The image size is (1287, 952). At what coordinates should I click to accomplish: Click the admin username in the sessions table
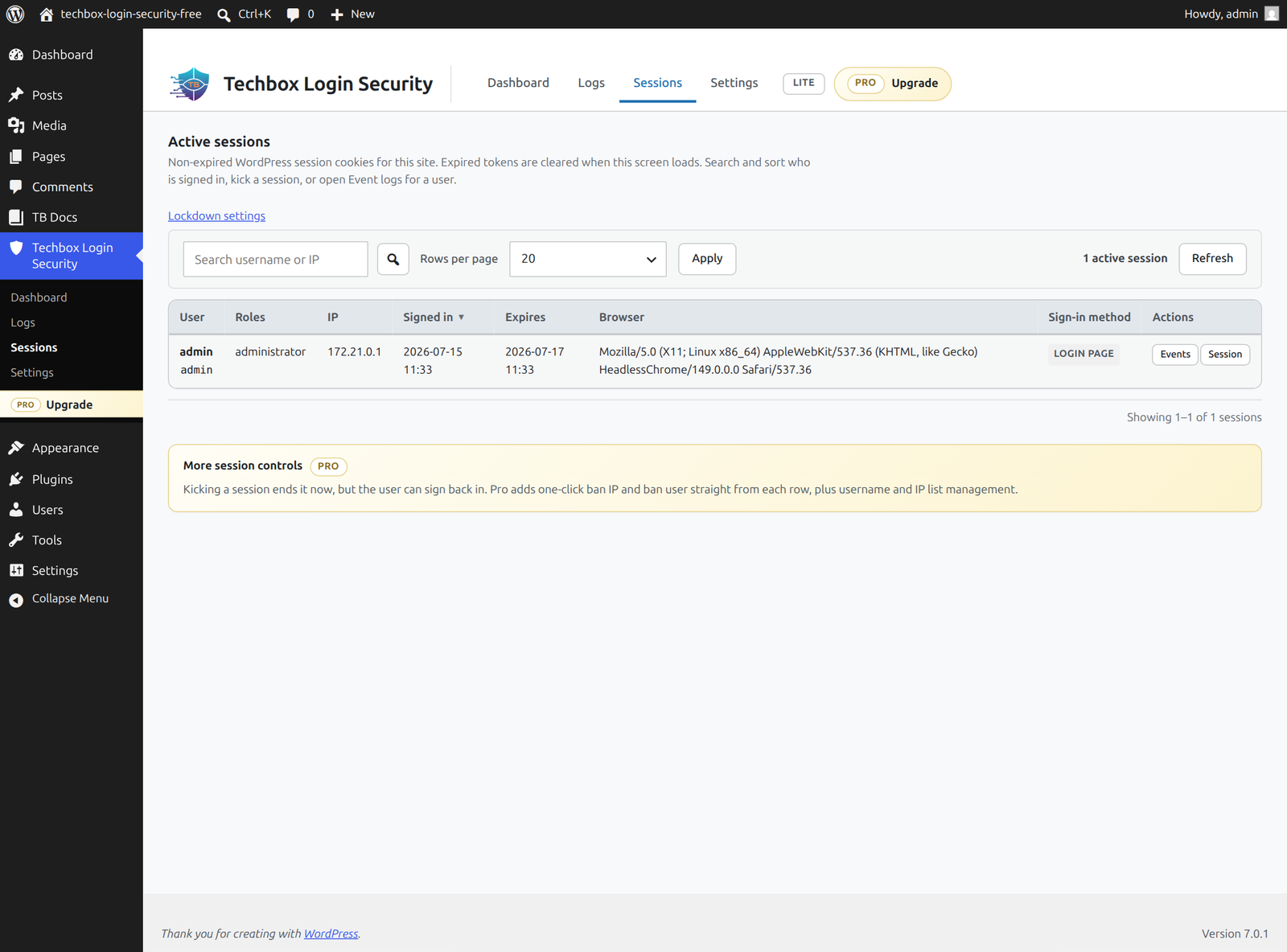[196, 352]
